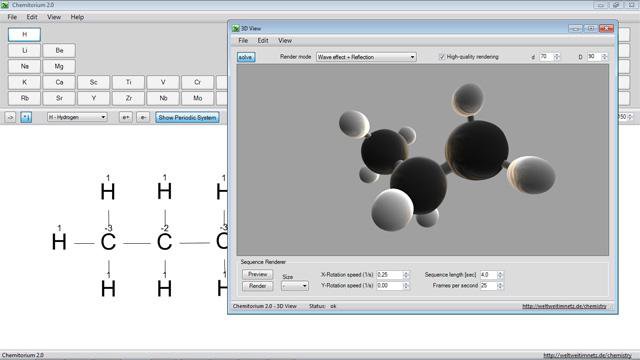Open View menu in 3D View window
Viewport: 640px width, 360px height.
tap(285, 40)
